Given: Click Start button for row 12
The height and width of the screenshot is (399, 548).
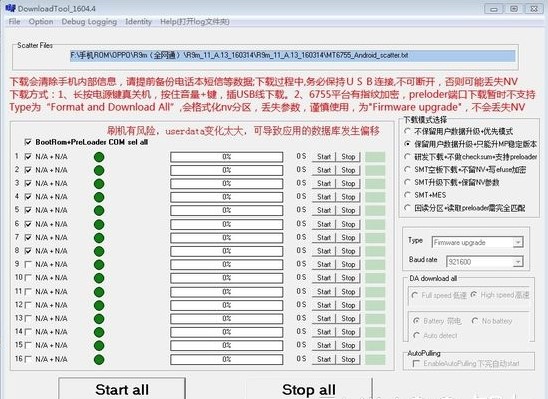Looking at the screenshot, I should pyautogui.click(x=324, y=305).
